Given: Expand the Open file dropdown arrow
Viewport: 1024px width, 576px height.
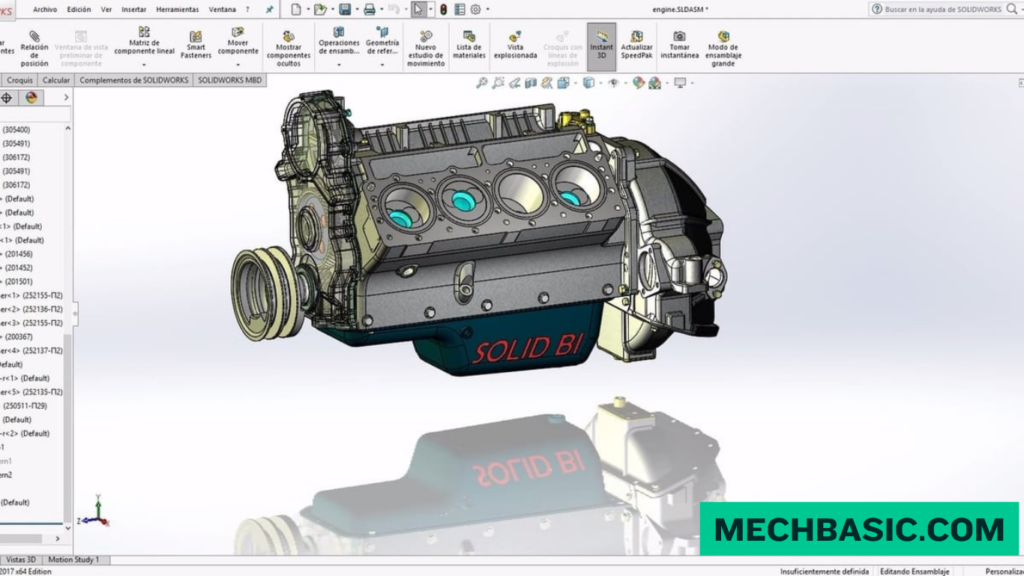Looking at the screenshot, I should 332,9.
